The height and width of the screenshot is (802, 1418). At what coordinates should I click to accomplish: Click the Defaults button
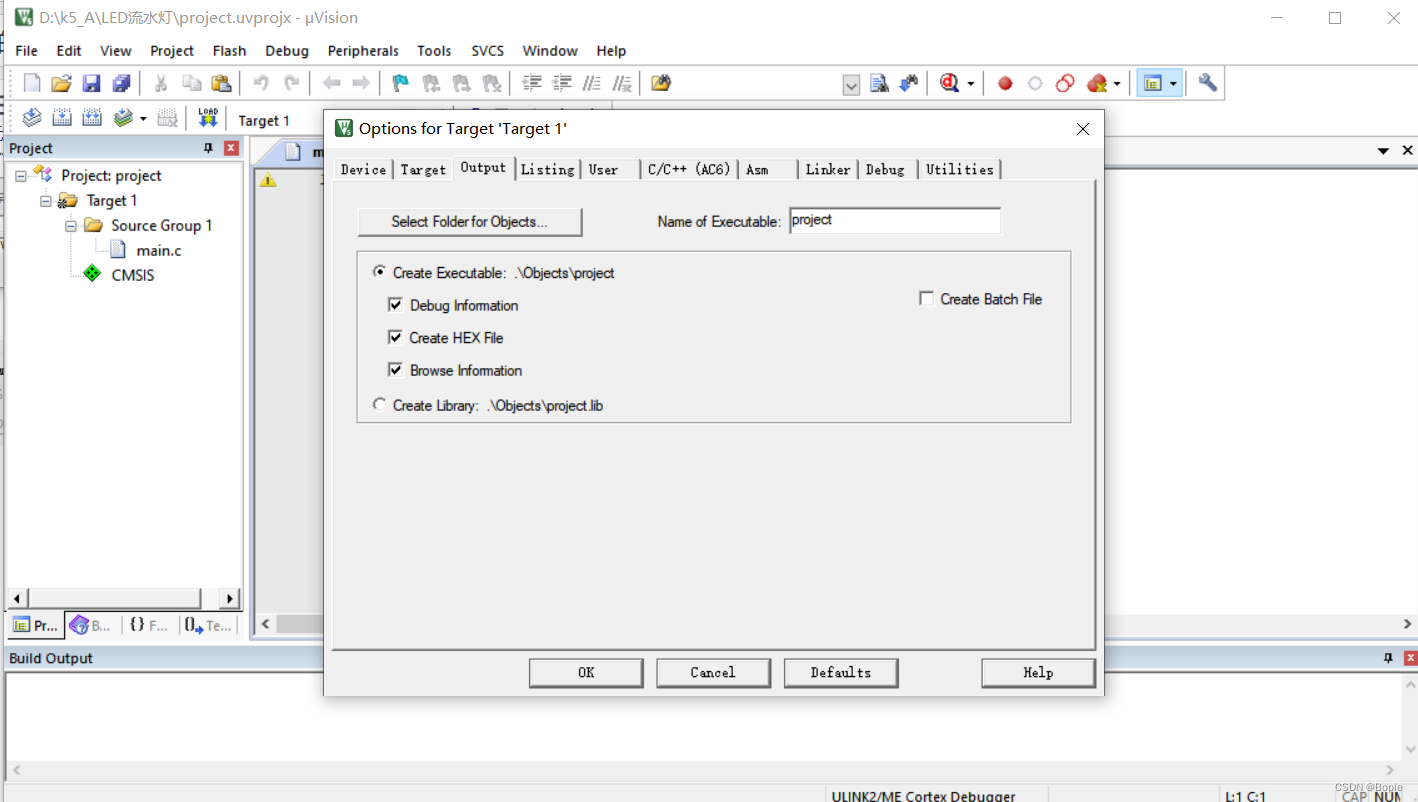(841, 673)
